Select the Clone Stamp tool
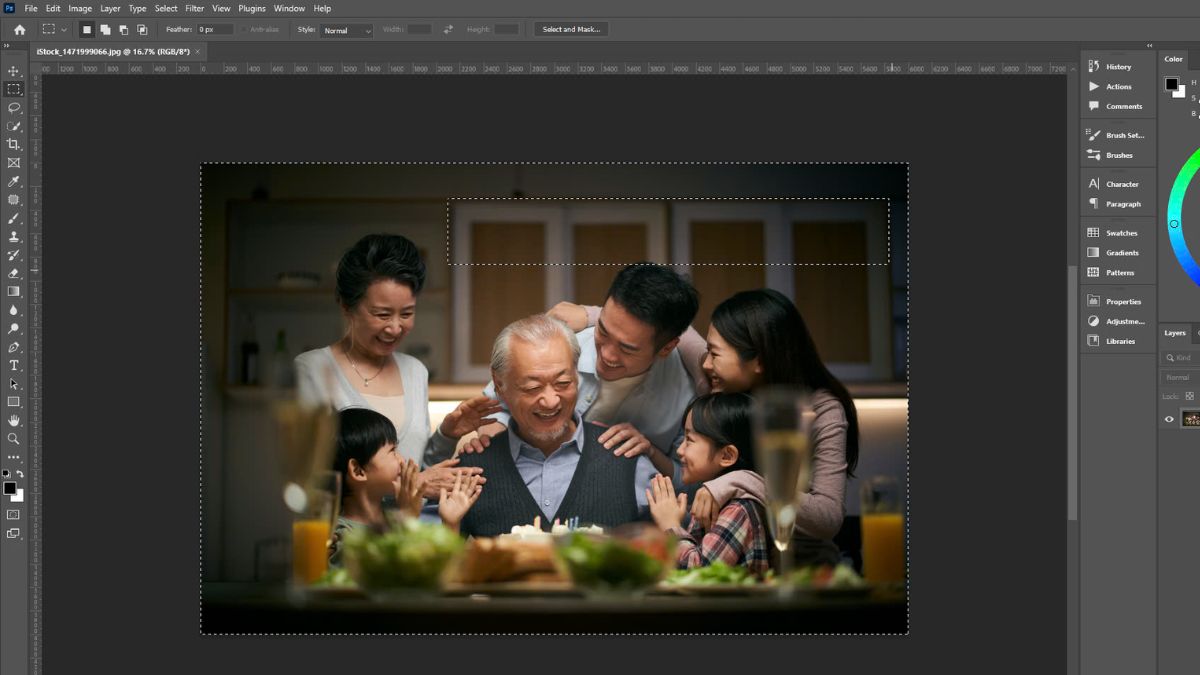This screenshot has width=1200, height=675. click(13, 236)
